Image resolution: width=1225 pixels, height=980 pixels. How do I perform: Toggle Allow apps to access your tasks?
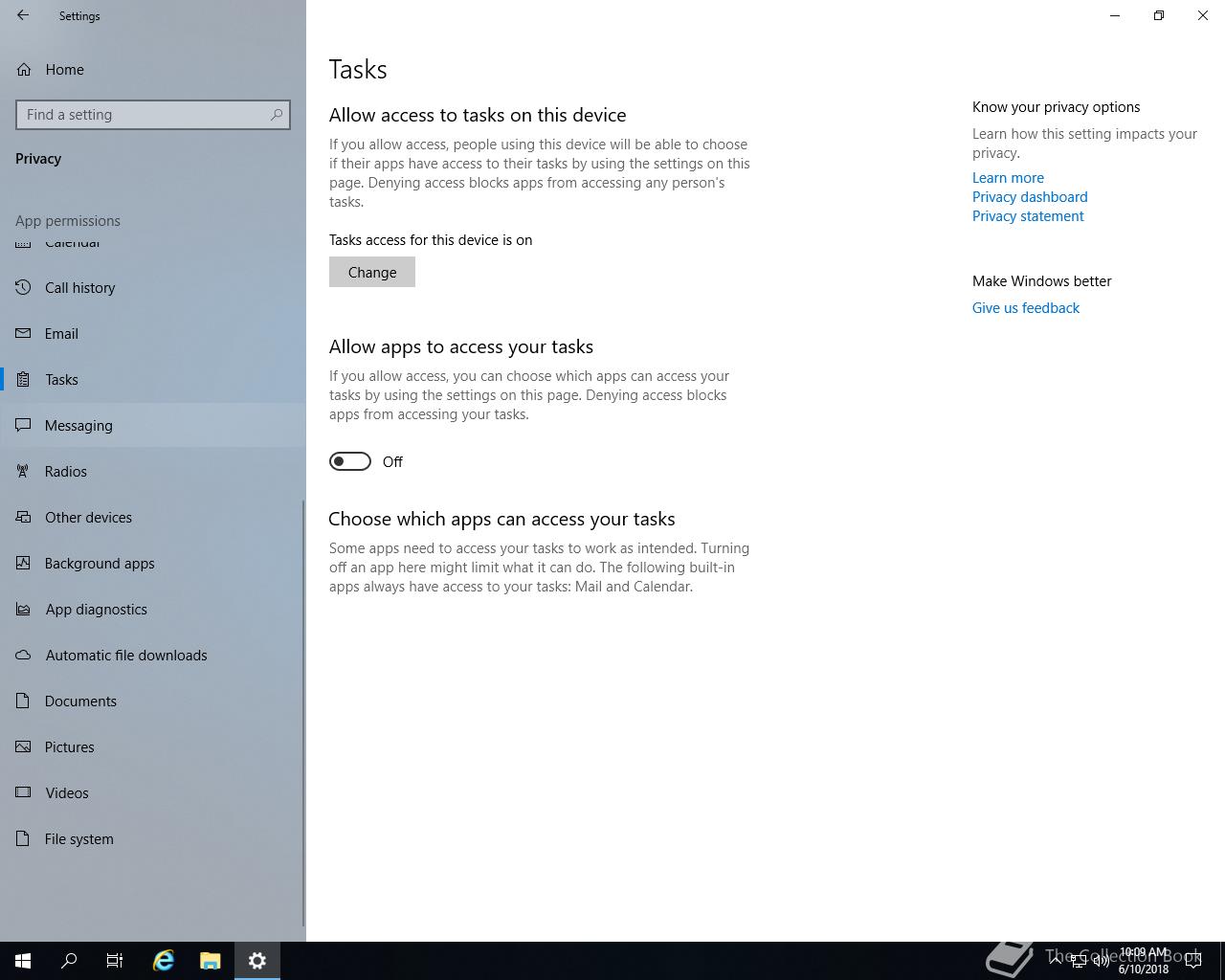350,461
